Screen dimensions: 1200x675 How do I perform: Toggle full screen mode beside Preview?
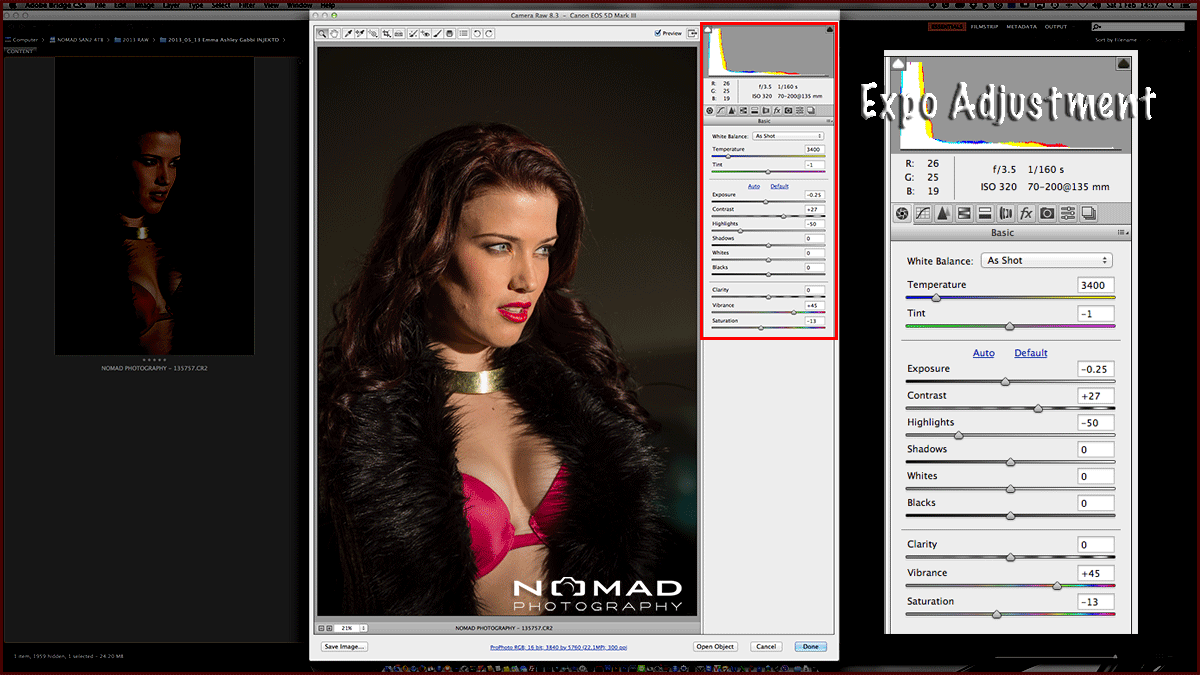pos(692,33)
